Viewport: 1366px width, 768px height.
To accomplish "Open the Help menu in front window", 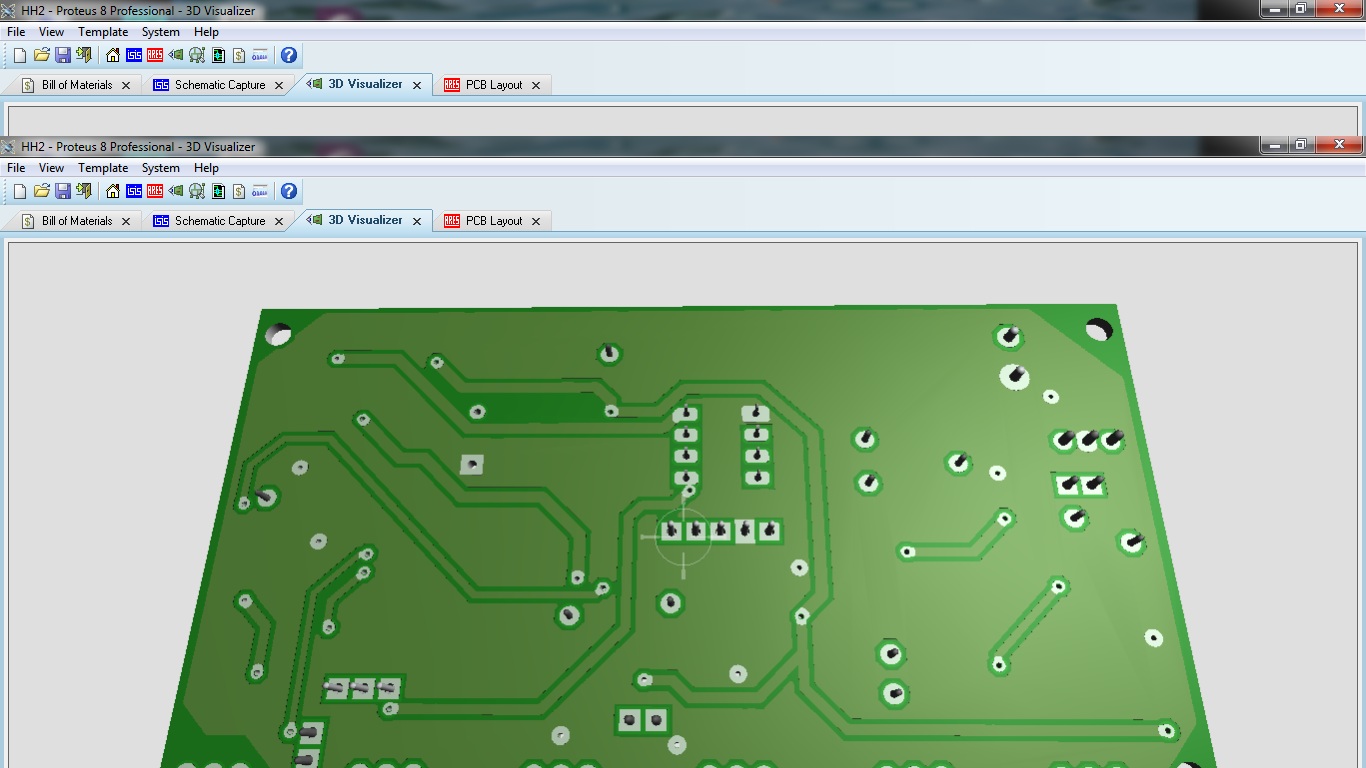I will tap(206, 168).
